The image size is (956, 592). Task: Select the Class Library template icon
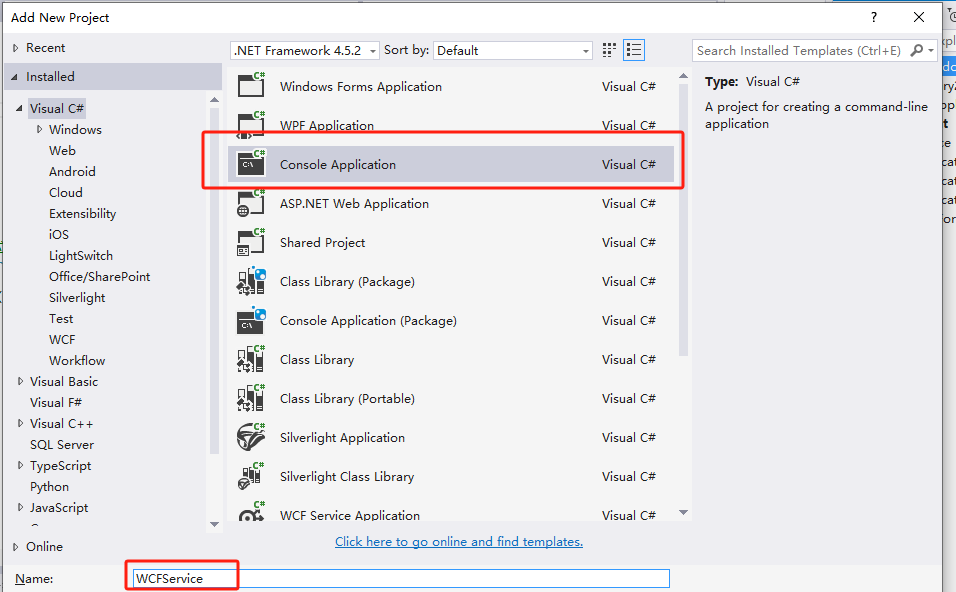pyautogui.click(x=251, y=358)
